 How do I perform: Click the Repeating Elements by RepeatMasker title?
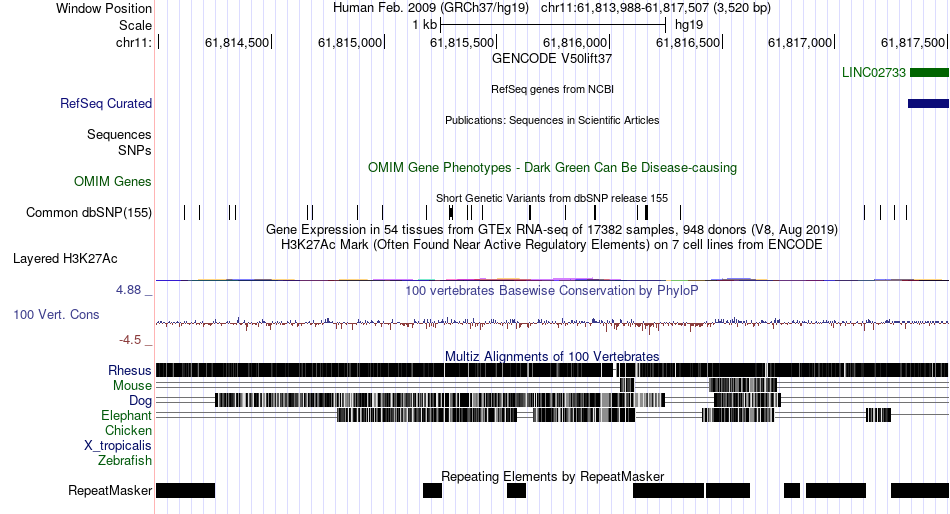click(552, 477)
